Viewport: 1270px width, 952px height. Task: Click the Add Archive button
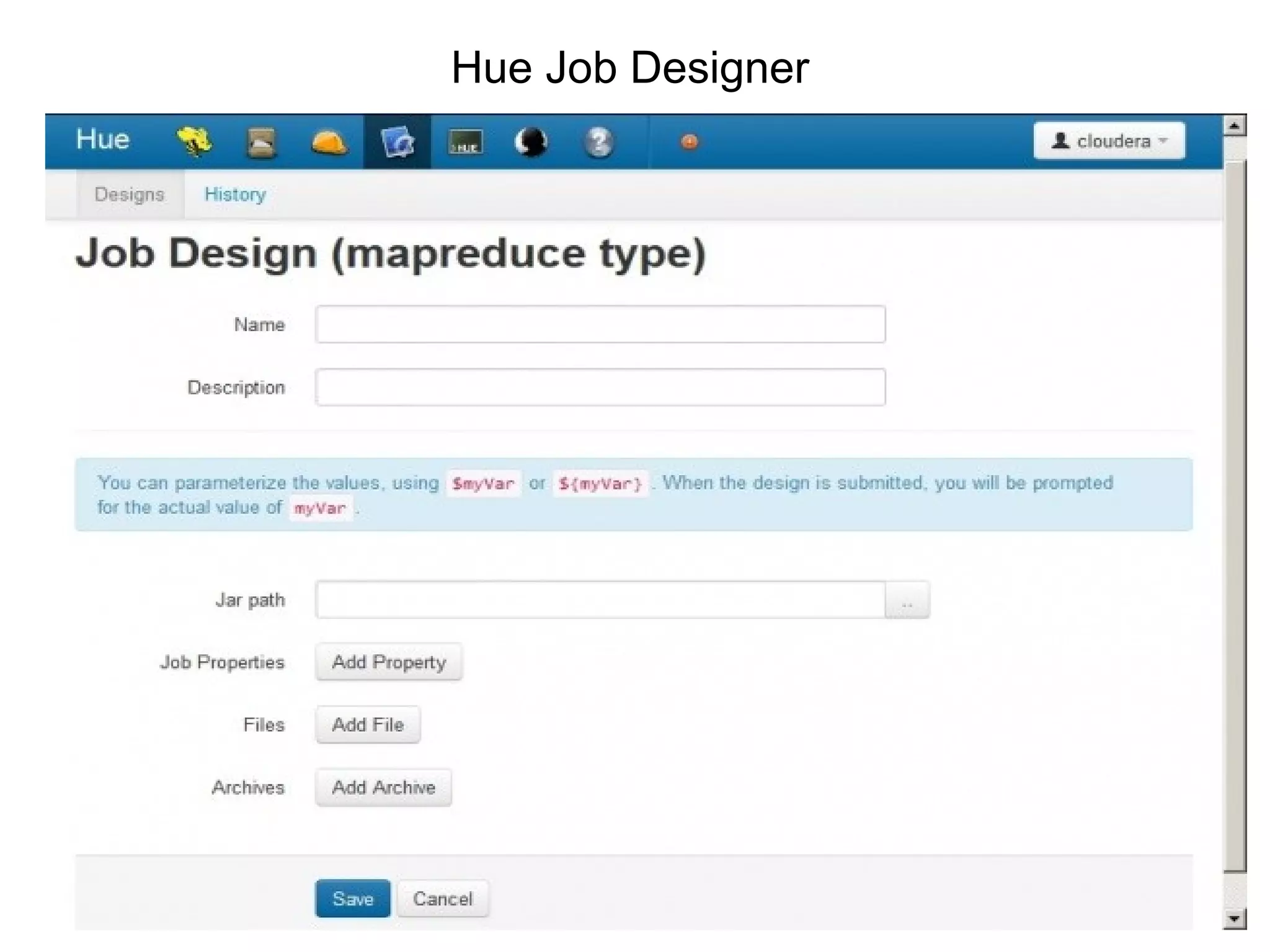tap(383, 788)
